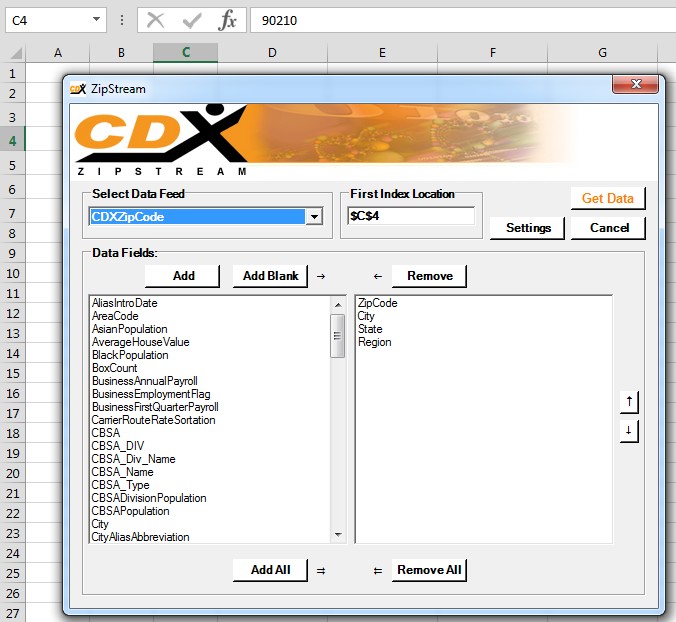The height and width of the screenshot is (622, 676).
Task: Close the ZipStream dialog
Action: (x=635, y=84)
